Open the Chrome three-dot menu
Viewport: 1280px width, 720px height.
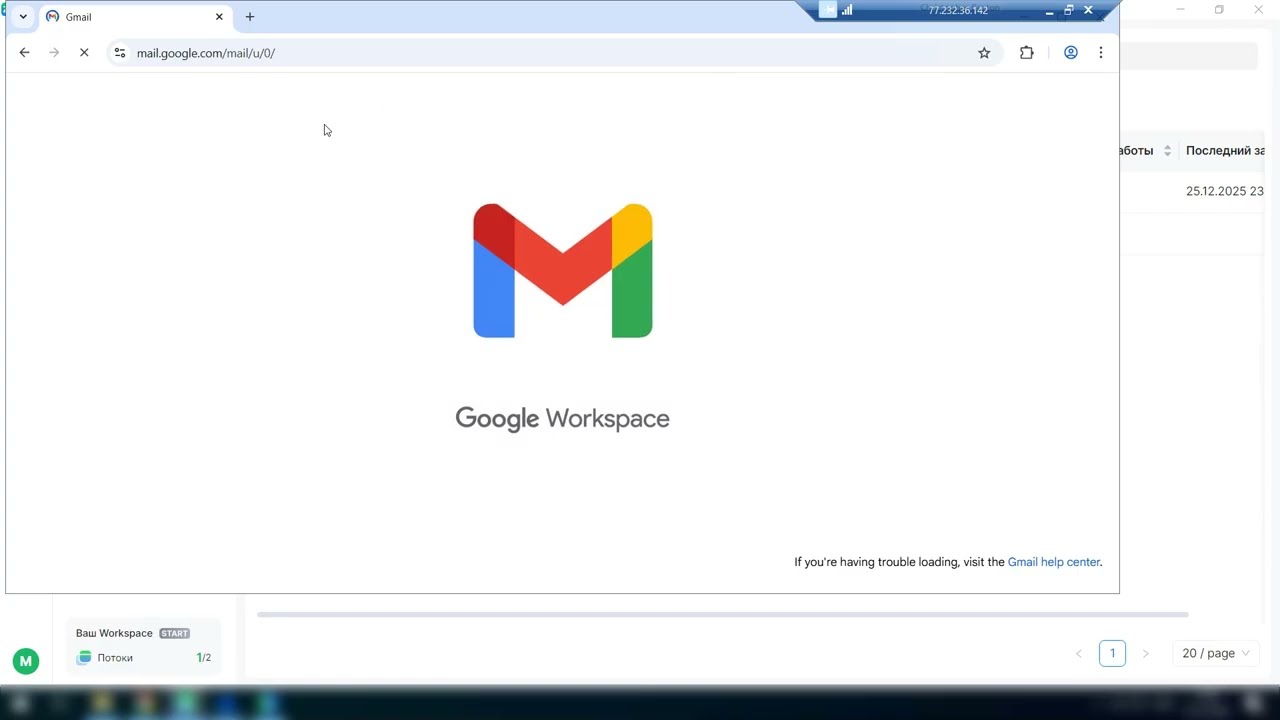tap(1101, 53)
